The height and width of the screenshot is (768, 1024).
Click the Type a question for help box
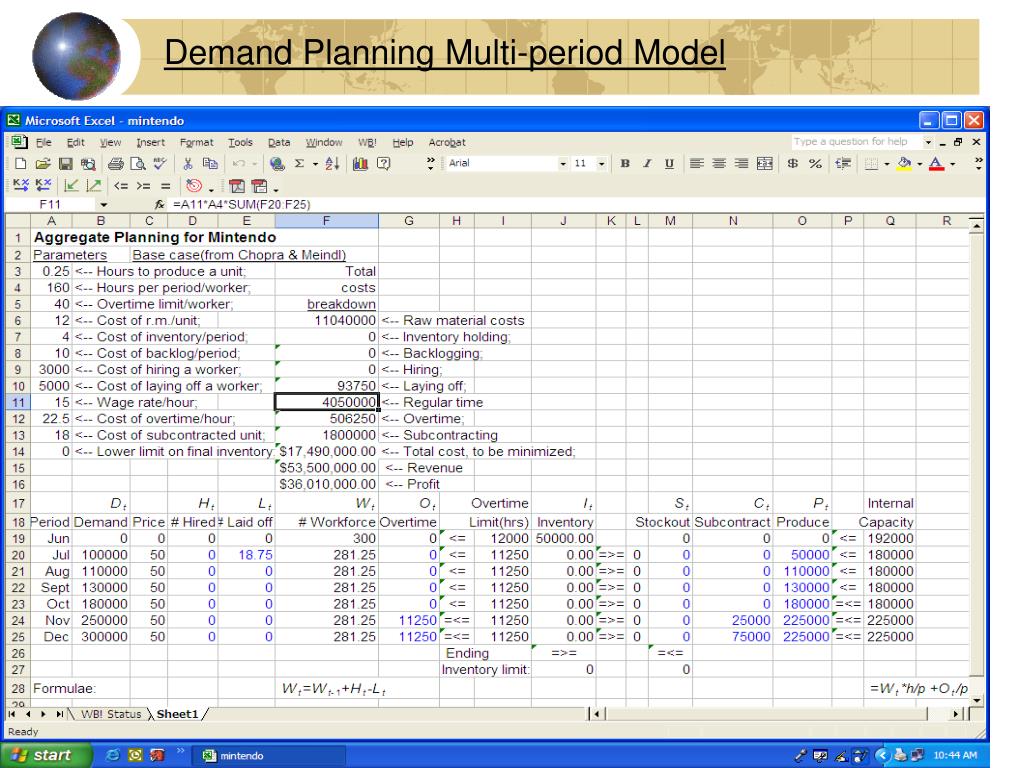click(856, 142)
